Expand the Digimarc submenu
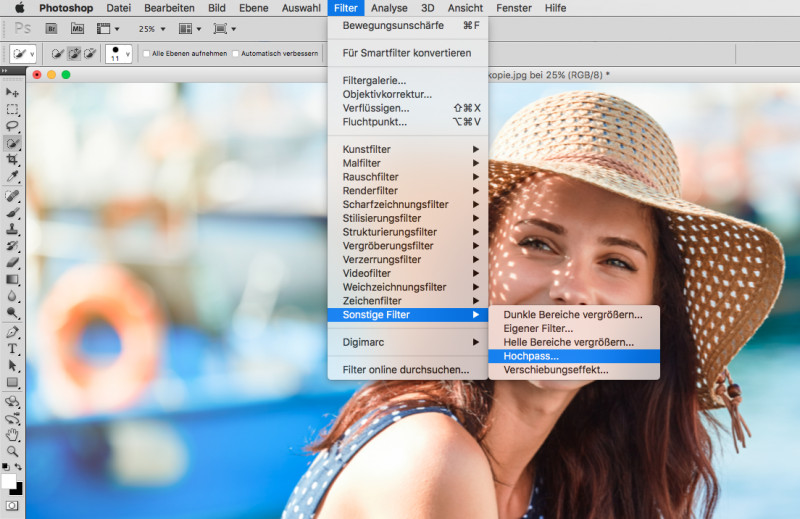Screen dimensions: 800x519 click(408, 342)
